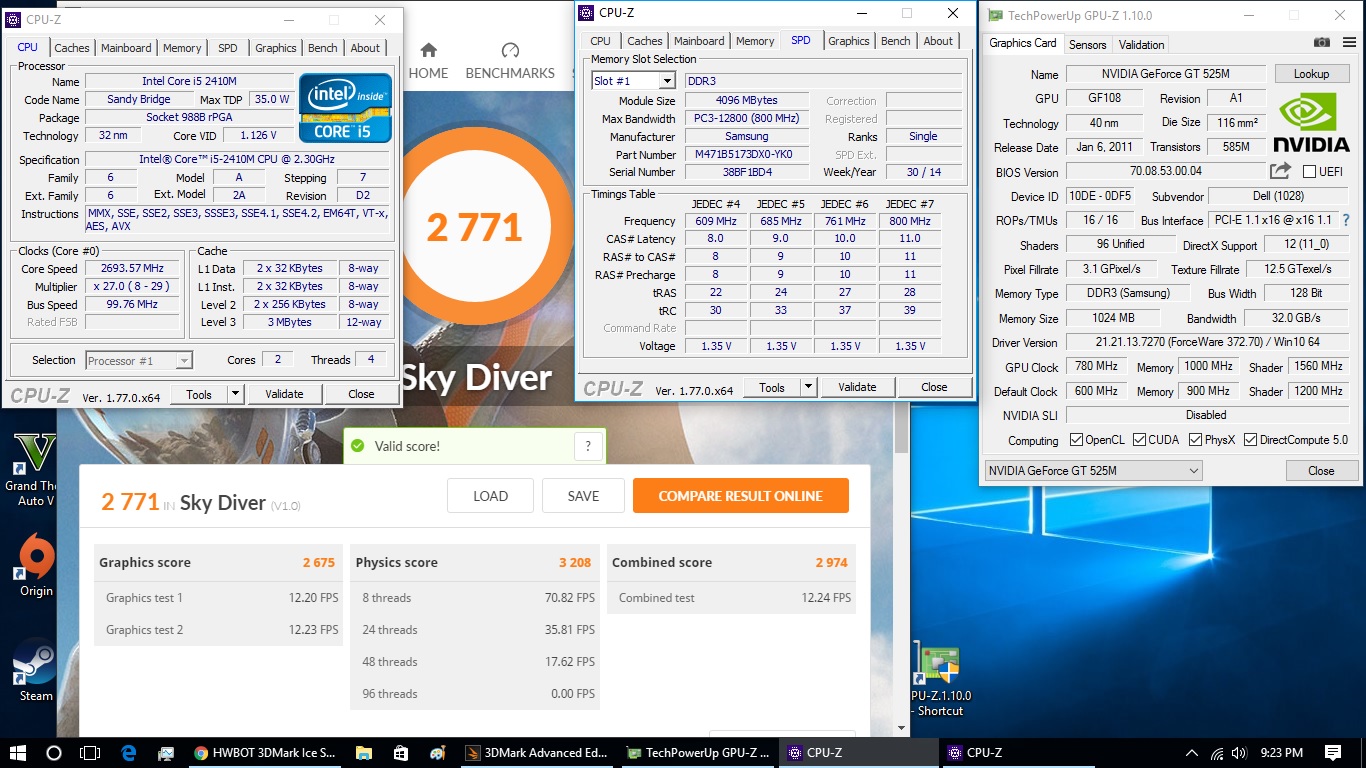Switch to Mainboard tab in left CPU-Z window
1366x768 pixels.
pyautogui.click(x=126, y=48)
